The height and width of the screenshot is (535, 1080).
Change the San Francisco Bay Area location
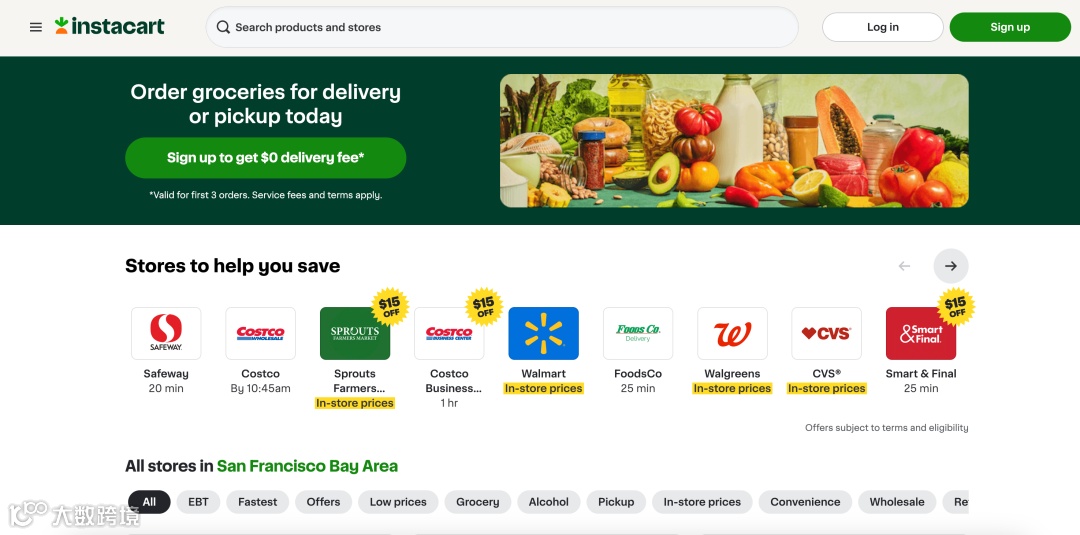[x=307, y=466]
